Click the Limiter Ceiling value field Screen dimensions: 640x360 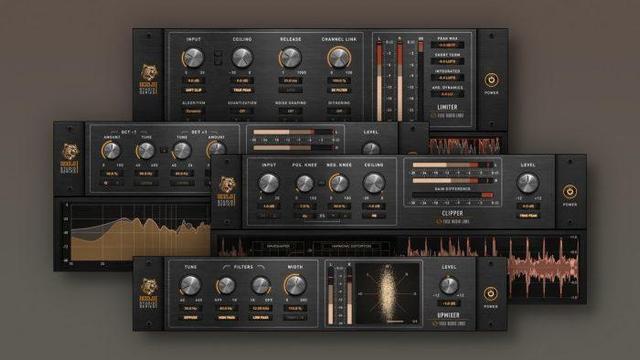point(242,81)
